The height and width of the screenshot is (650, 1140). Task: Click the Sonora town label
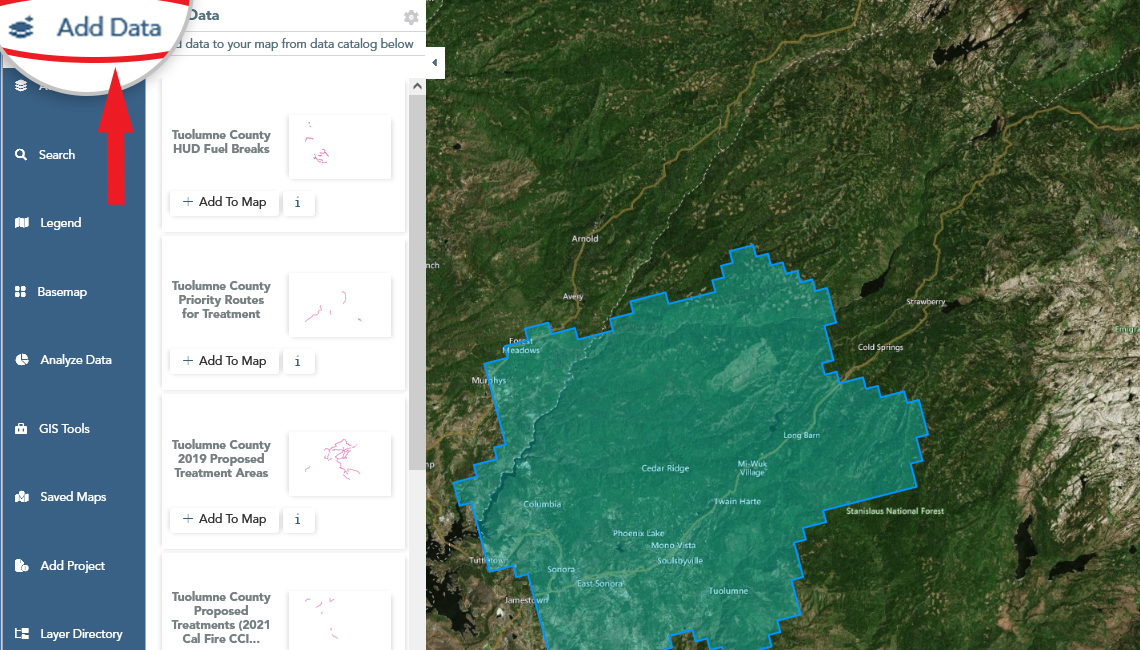[x=561, y=569]
